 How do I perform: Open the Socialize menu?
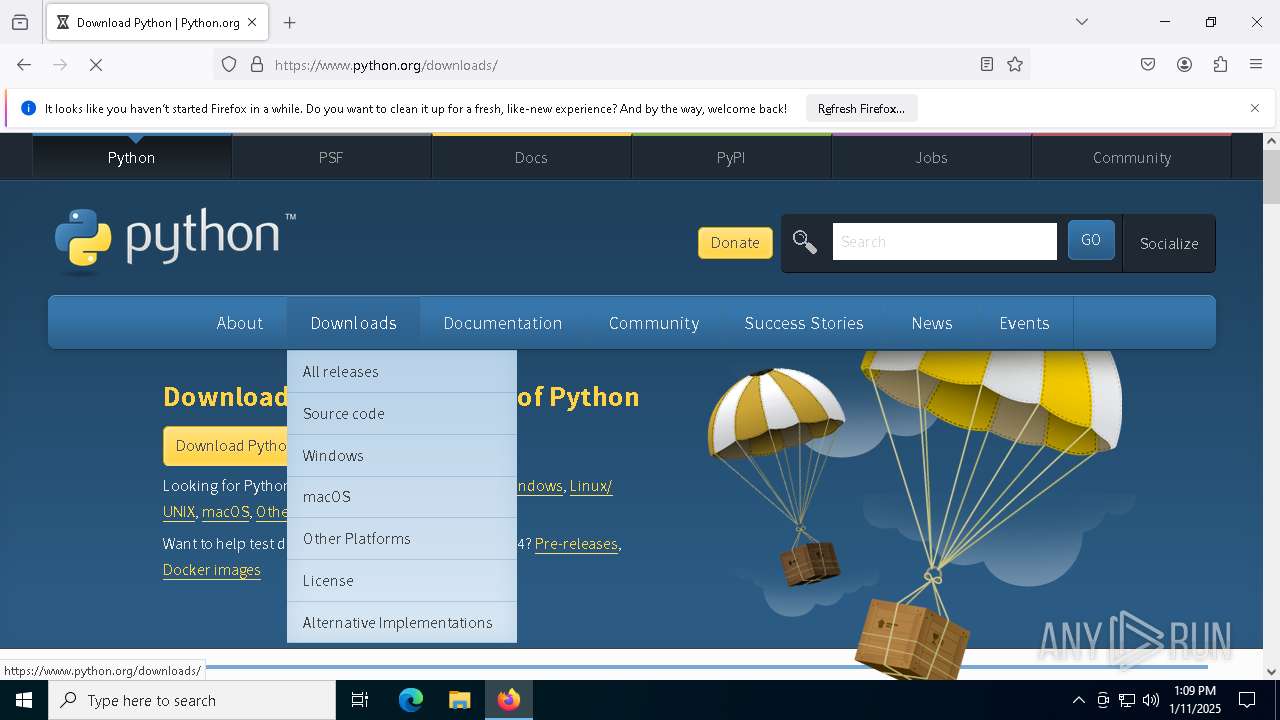(1169, 243)
